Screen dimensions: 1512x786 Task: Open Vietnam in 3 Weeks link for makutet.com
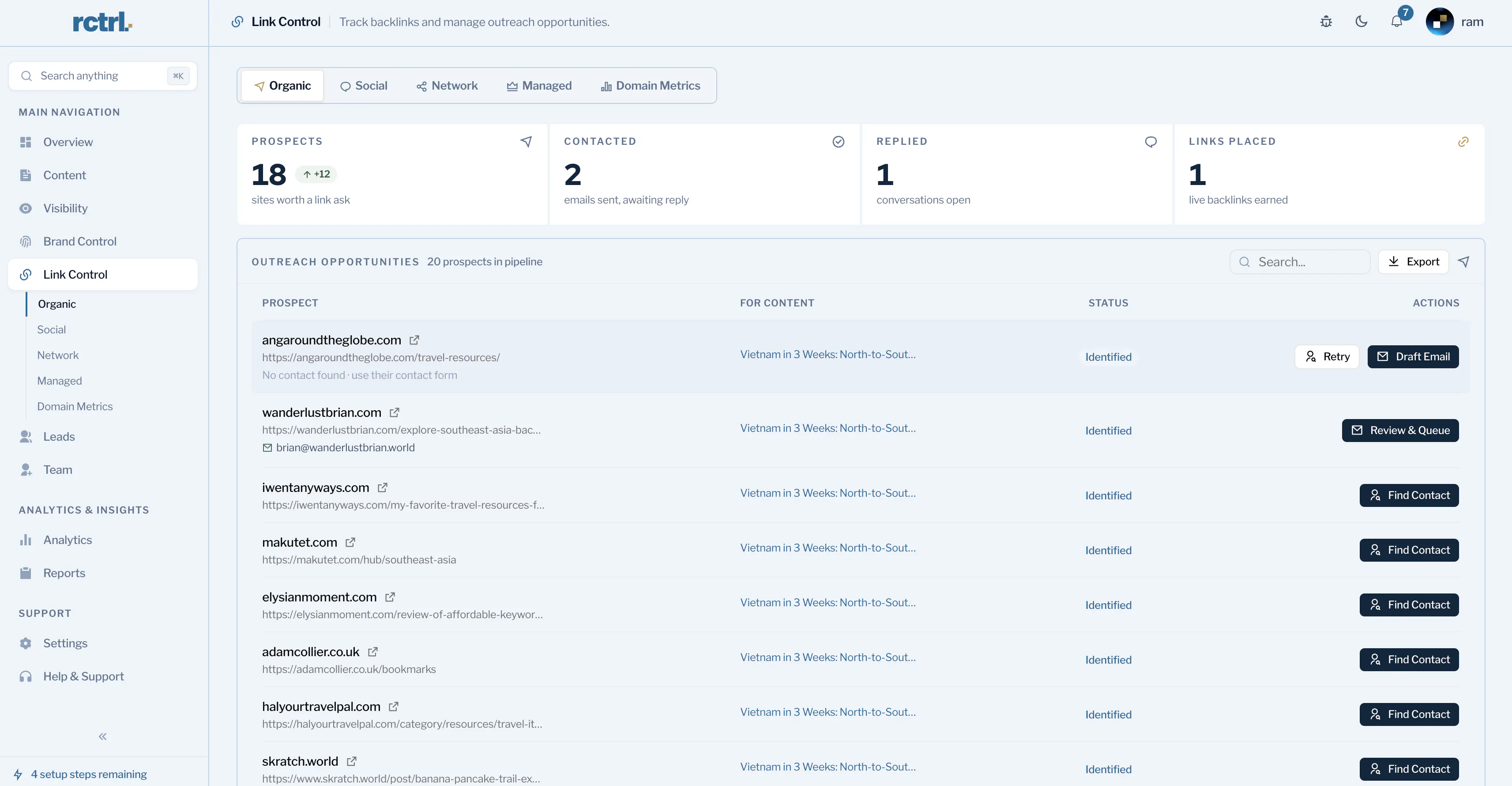827,548
